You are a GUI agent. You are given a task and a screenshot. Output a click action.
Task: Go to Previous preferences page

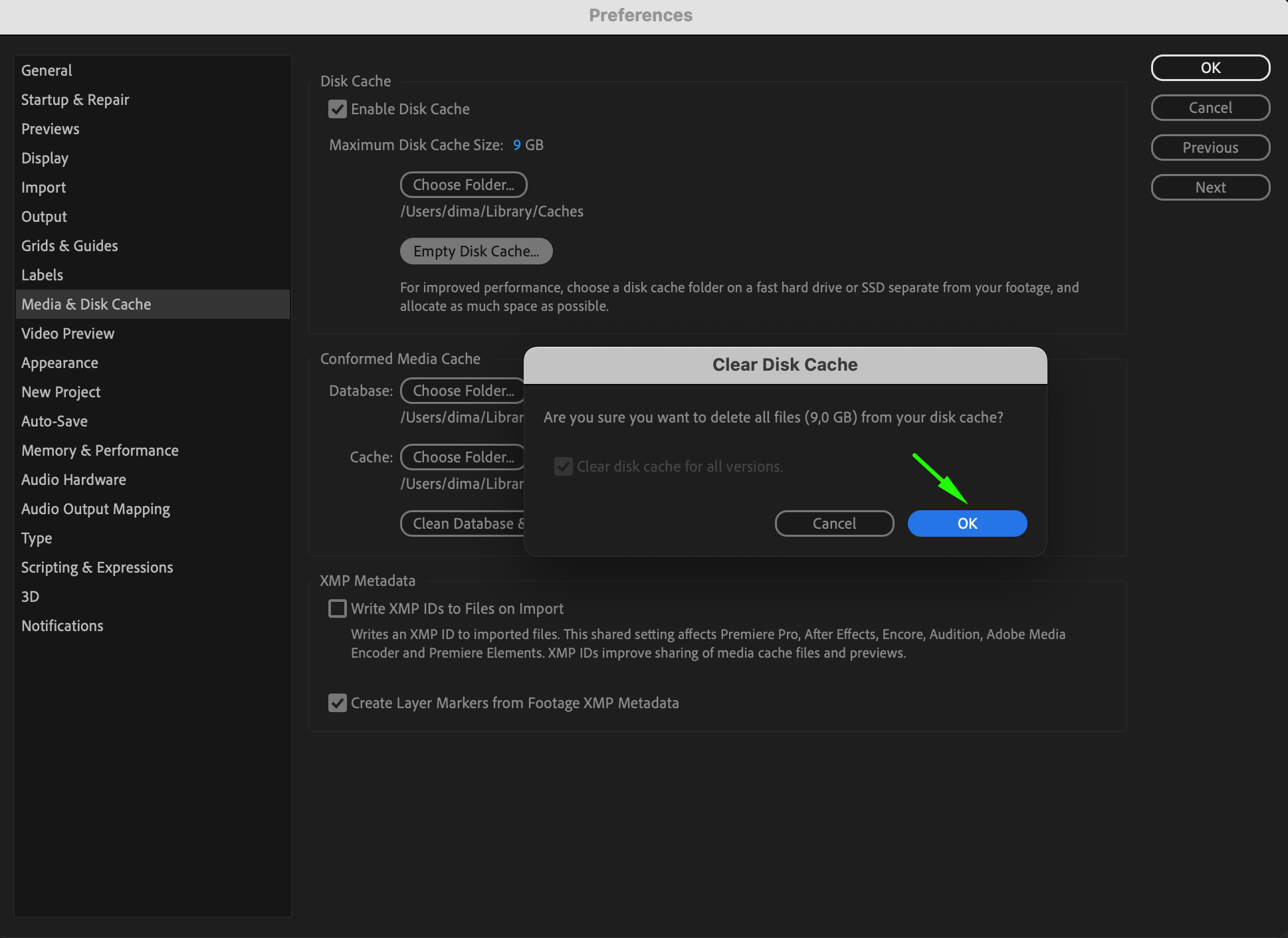[x=1210, y=147]
